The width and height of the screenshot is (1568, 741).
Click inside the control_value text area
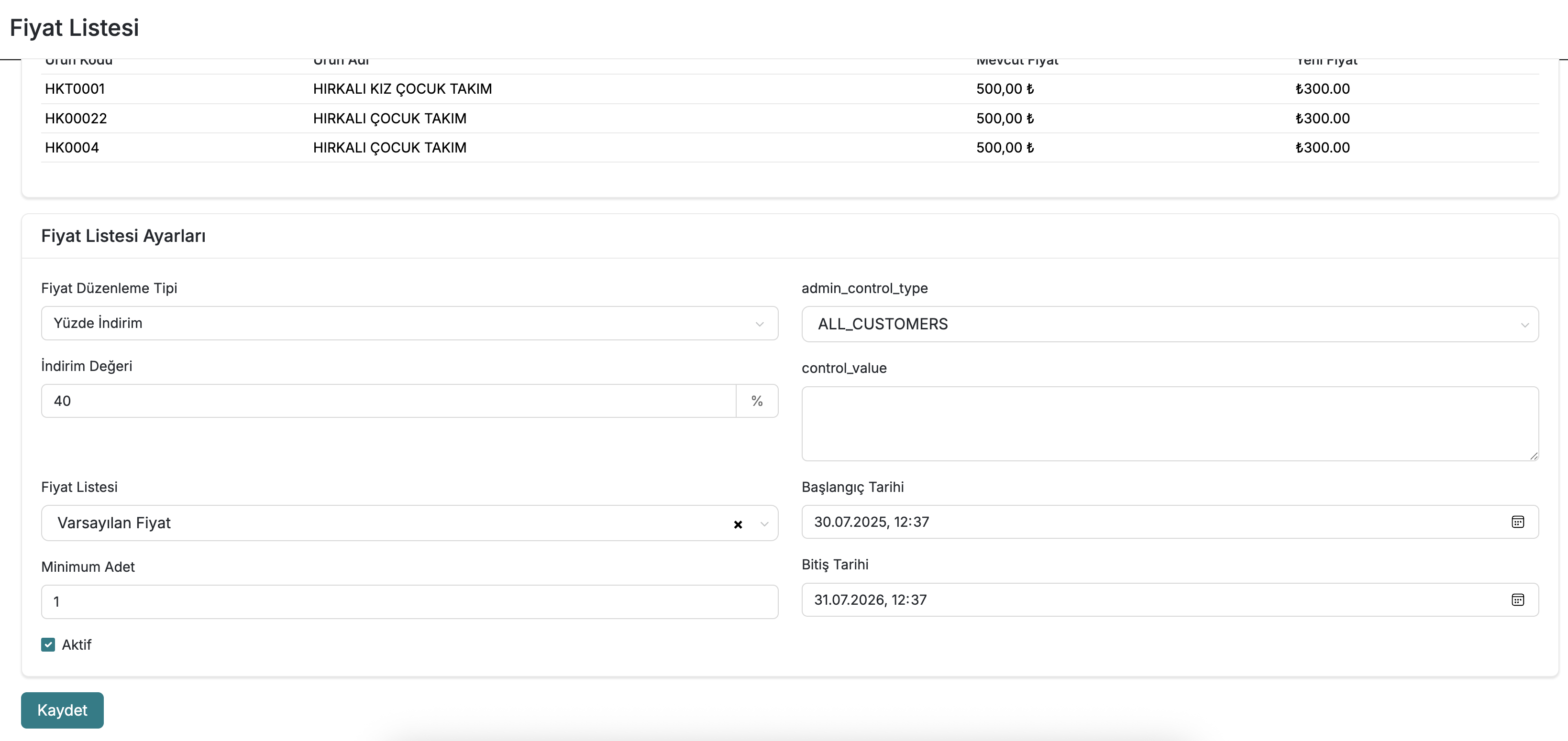coord(1170,424)
